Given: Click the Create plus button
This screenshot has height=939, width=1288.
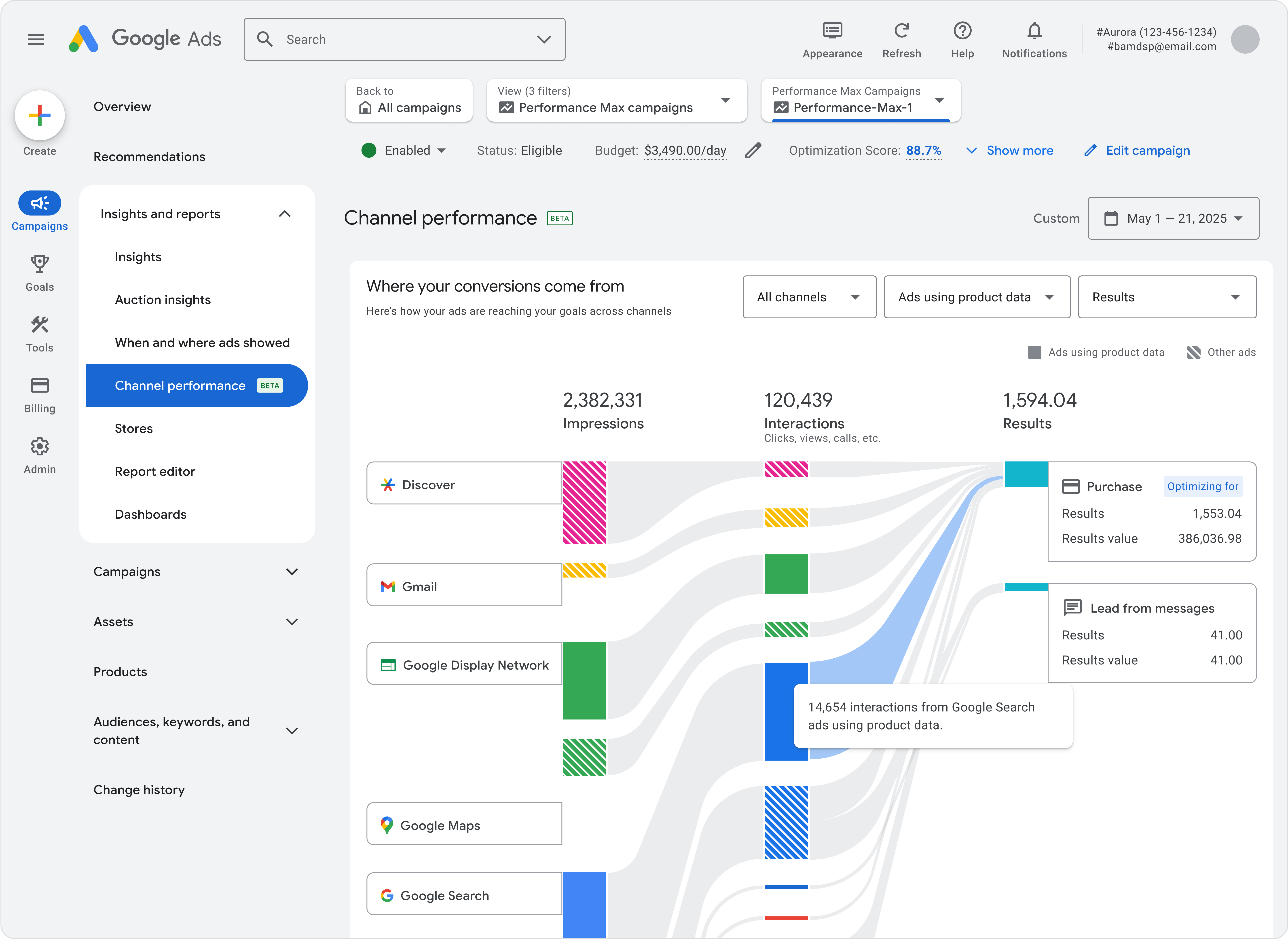Looking at the screenshot, I should coord(40,115).
